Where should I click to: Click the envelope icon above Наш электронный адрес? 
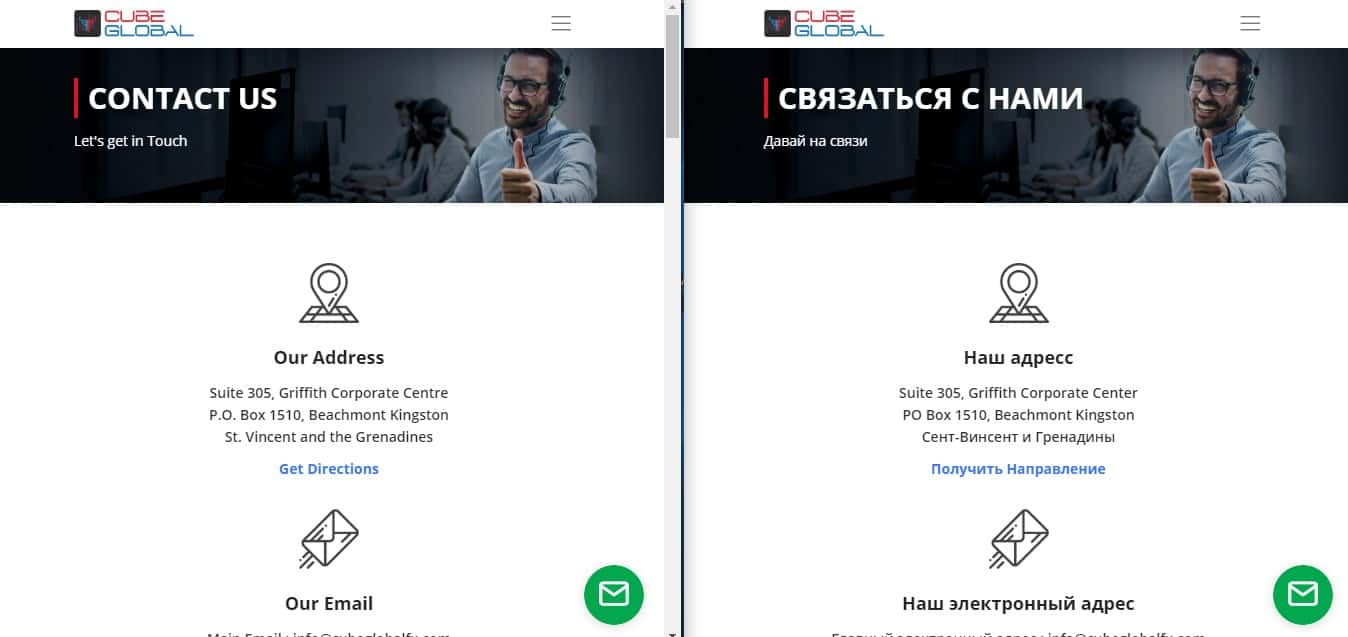(x=1018, y=539)
